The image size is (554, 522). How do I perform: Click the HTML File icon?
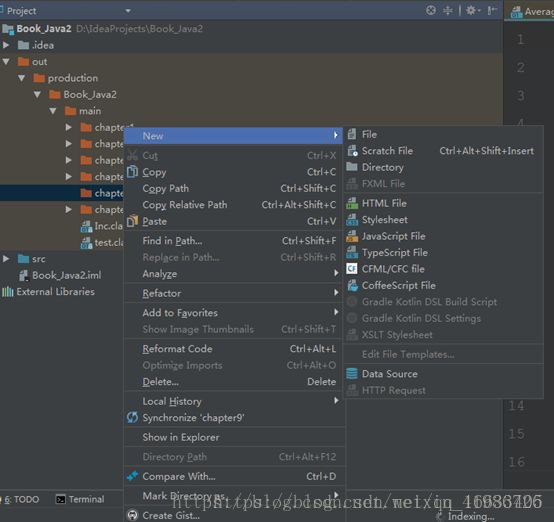[x=352, y=203]
